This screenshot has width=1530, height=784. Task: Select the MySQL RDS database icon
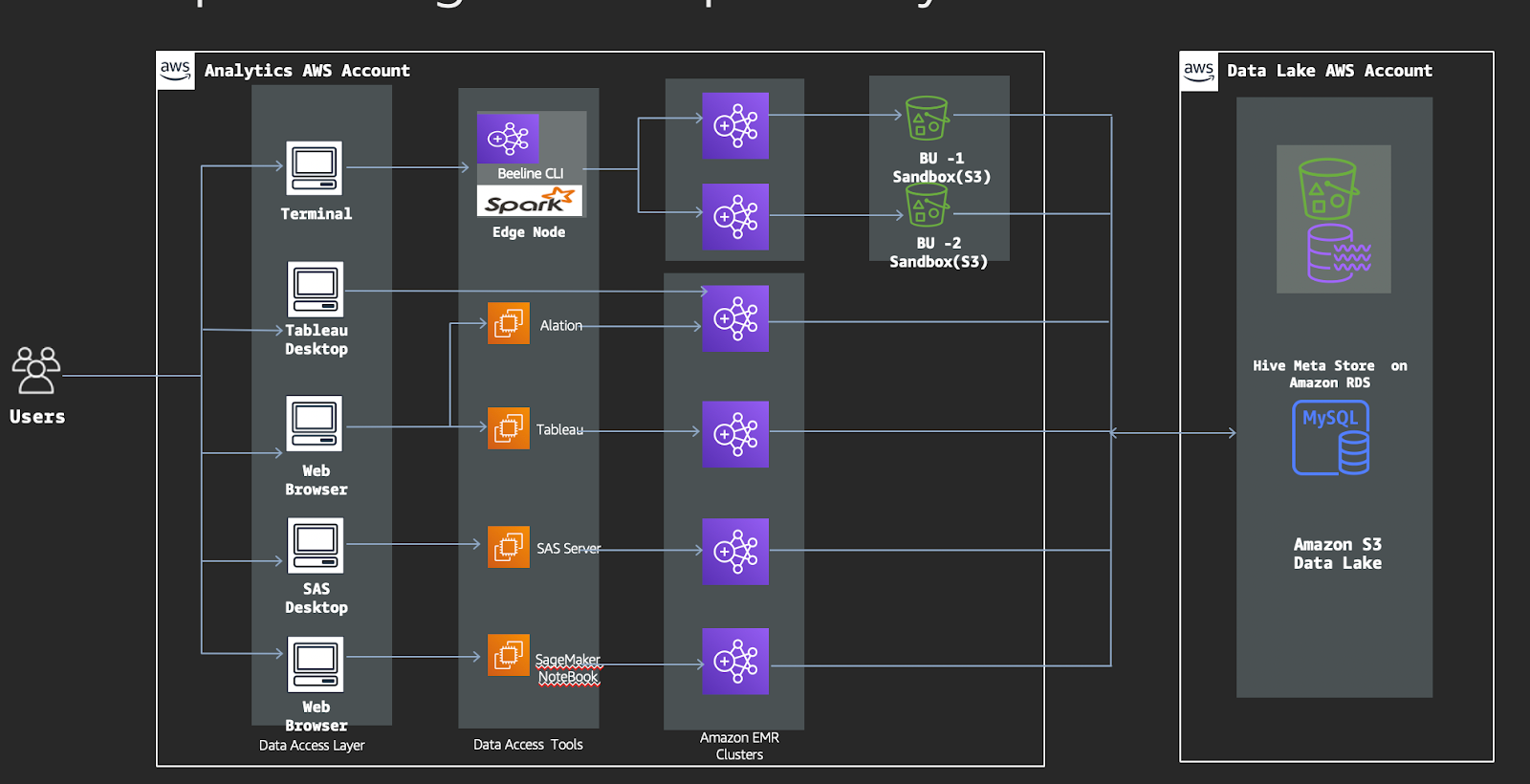tap(1331, 438)
